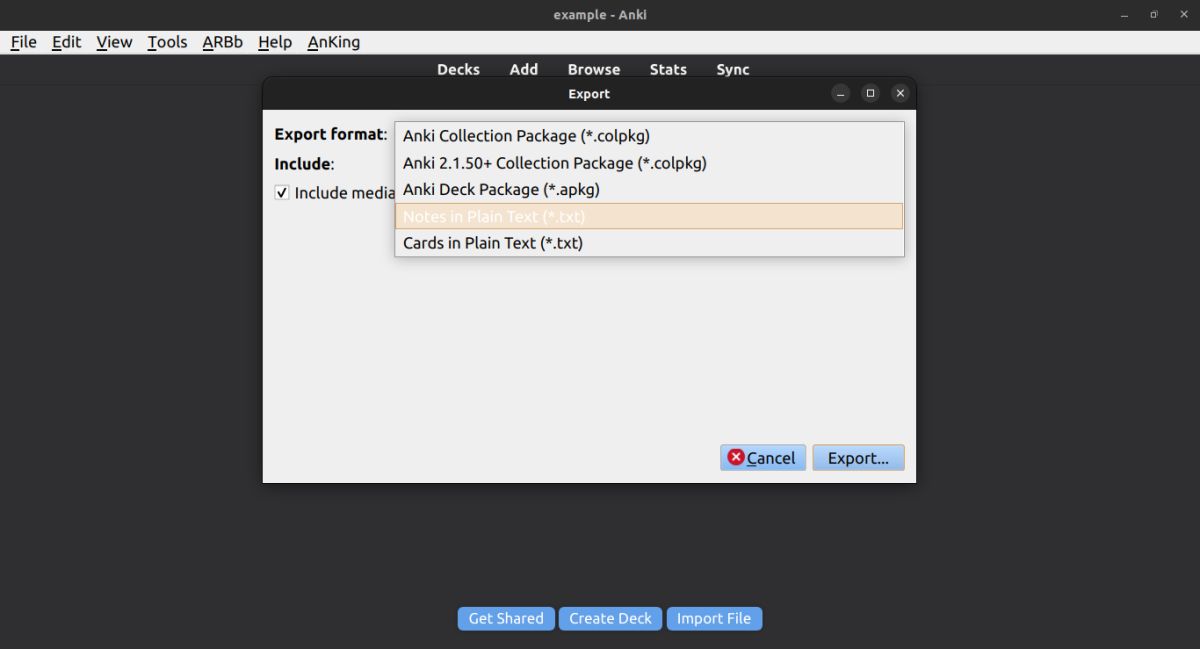Maximize the main Anki window

point(1153,15)
